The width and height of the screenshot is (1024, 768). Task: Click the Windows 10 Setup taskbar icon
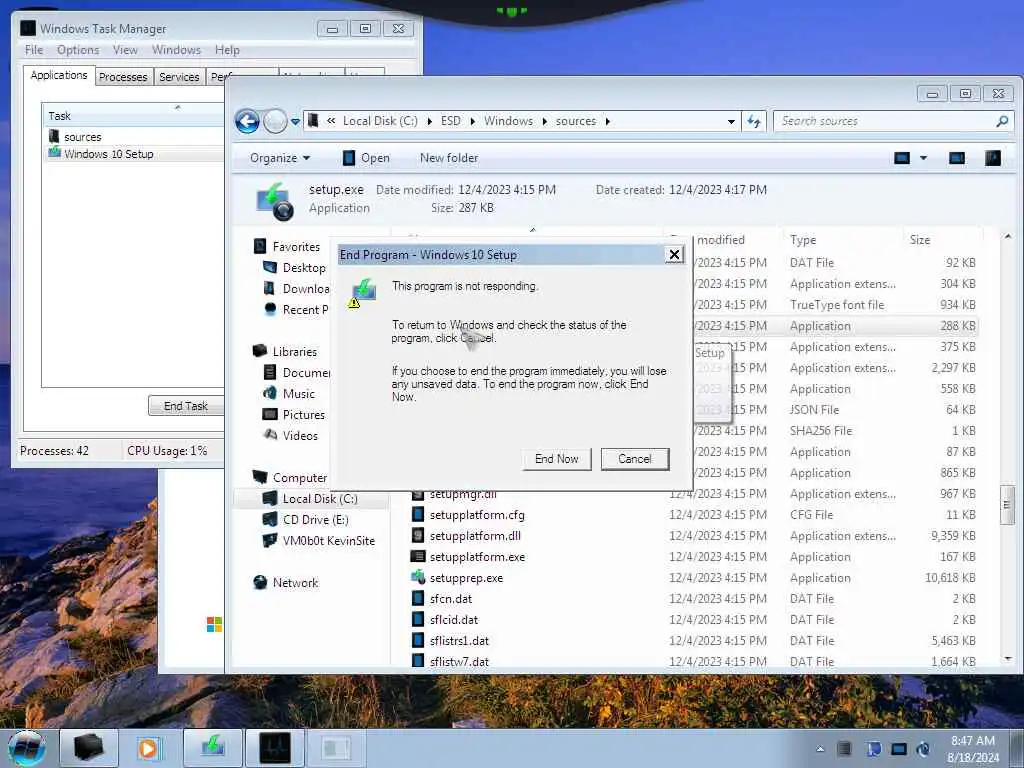click(x=213, y=748)
